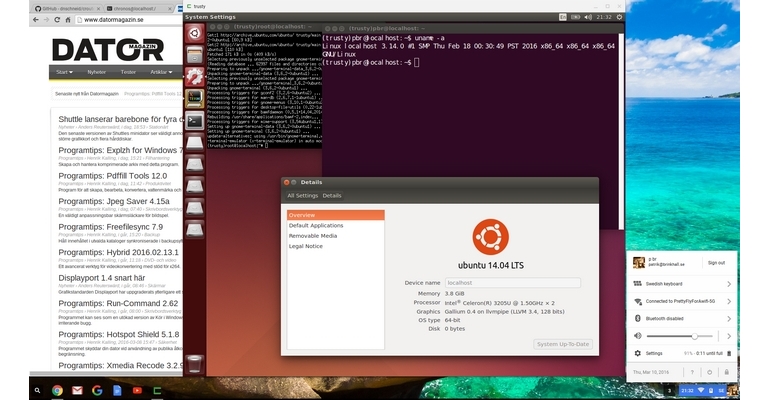Open Google Docs shelf icon
The width and height of the screenshot is (770, 400).
point(117,391)
